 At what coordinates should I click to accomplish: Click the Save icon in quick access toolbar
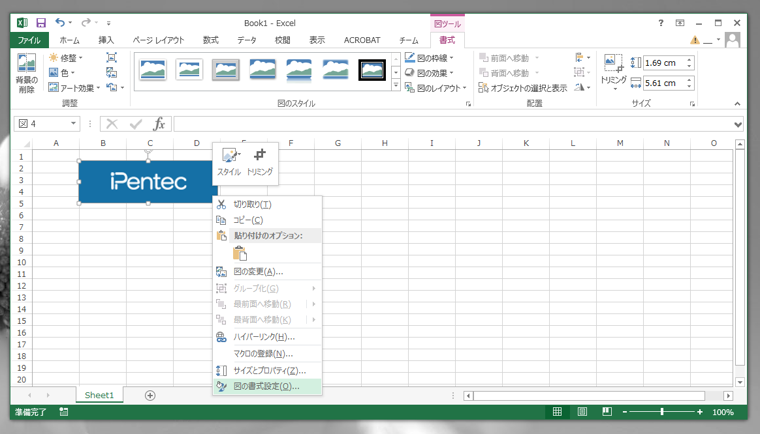pos(41,23)
